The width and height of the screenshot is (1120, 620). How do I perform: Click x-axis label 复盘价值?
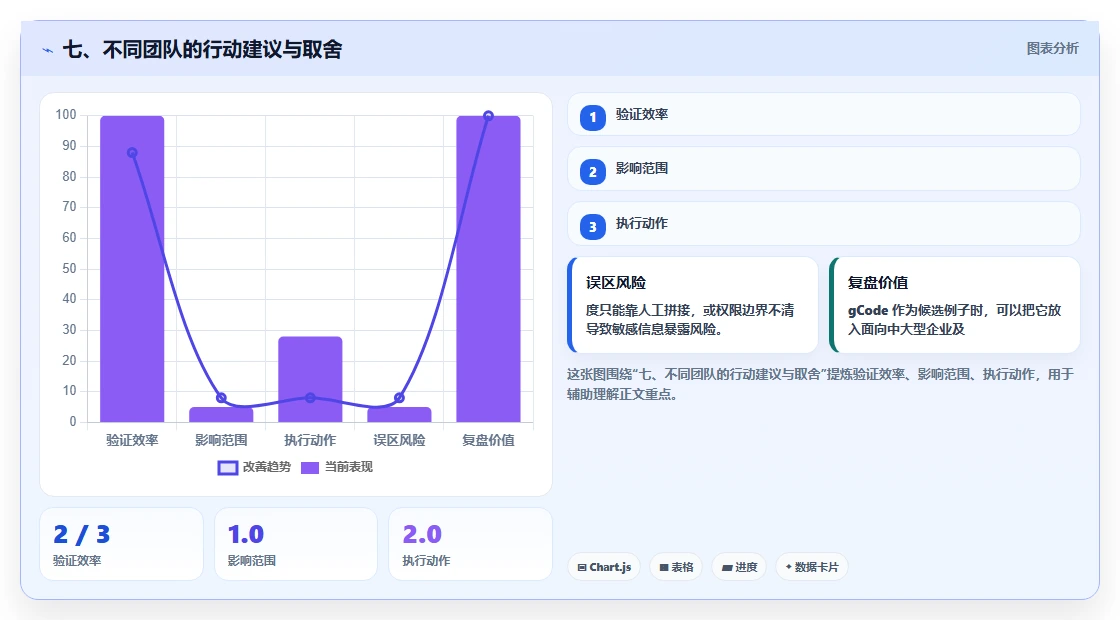tap(489, 440)
